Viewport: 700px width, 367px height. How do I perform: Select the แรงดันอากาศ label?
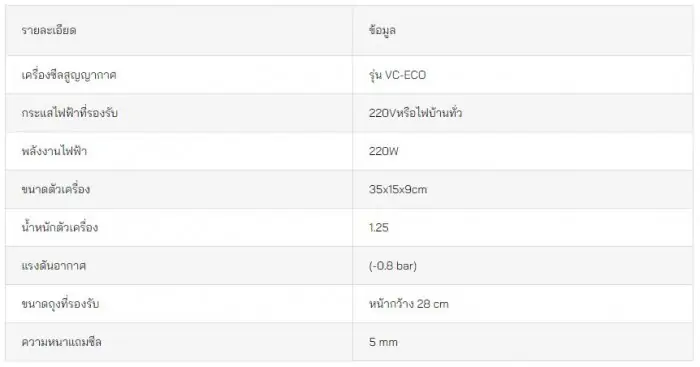pos(54,266)
